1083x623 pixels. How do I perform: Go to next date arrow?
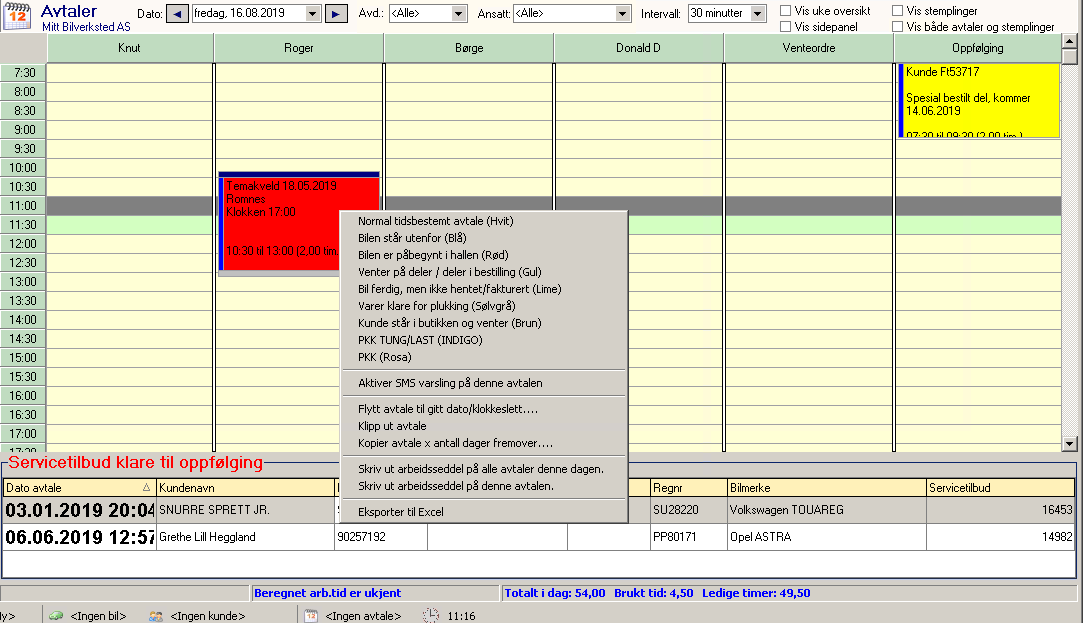pyautogui.click(x=336, y=14)
